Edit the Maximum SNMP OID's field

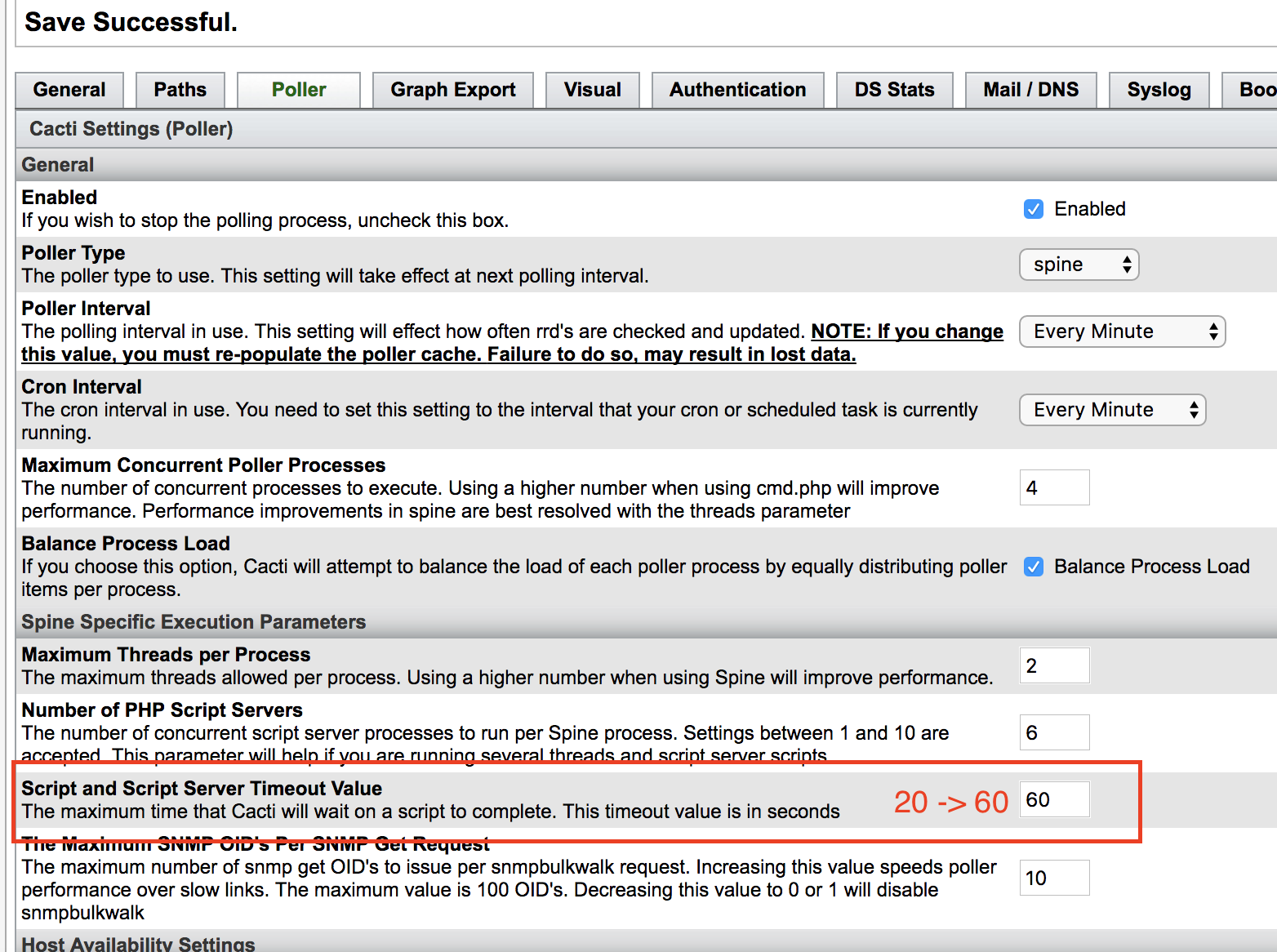[1055, 878]
